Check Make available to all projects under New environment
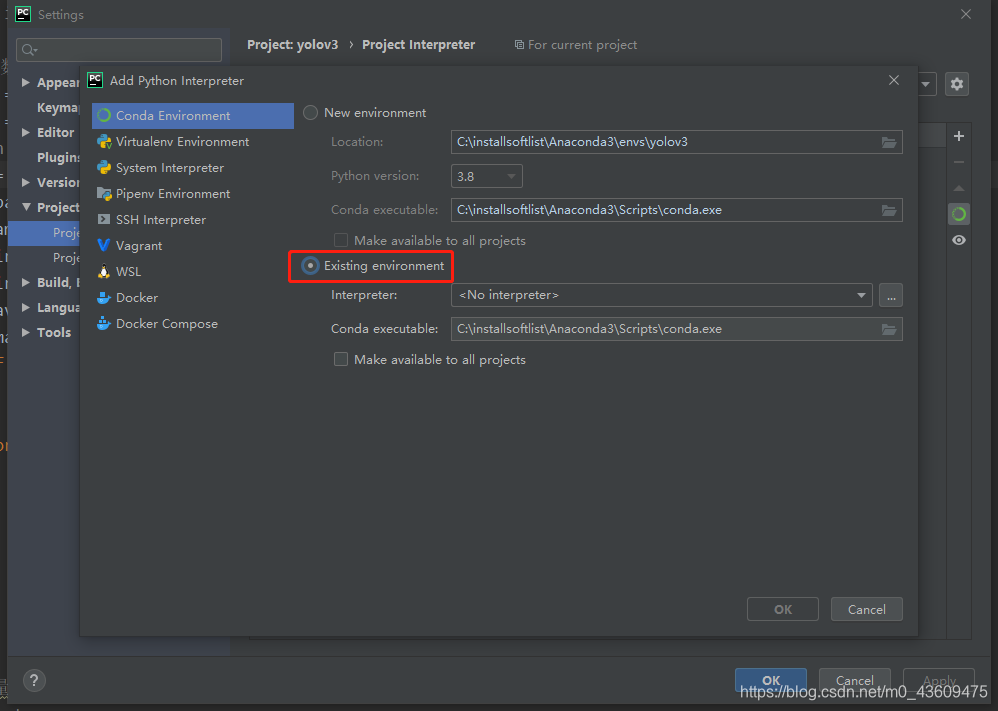This screenshot has height=711, width=998. coord(341,241)
